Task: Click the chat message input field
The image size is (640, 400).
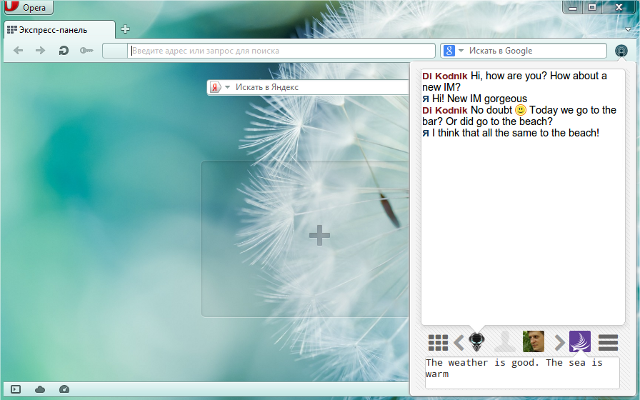Action: pos(521,371)
